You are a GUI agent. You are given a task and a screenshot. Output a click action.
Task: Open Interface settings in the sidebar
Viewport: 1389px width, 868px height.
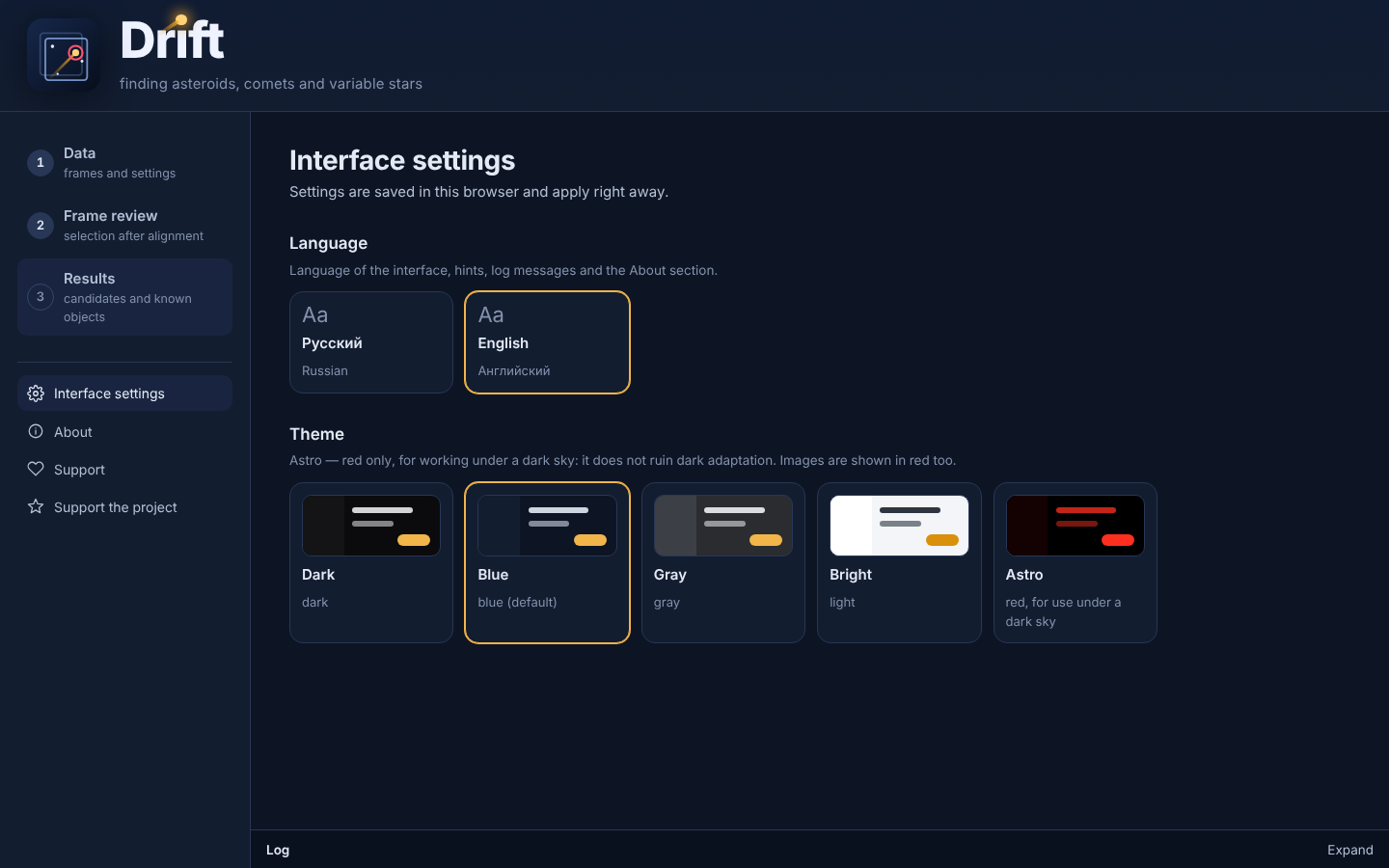[124, 393]
